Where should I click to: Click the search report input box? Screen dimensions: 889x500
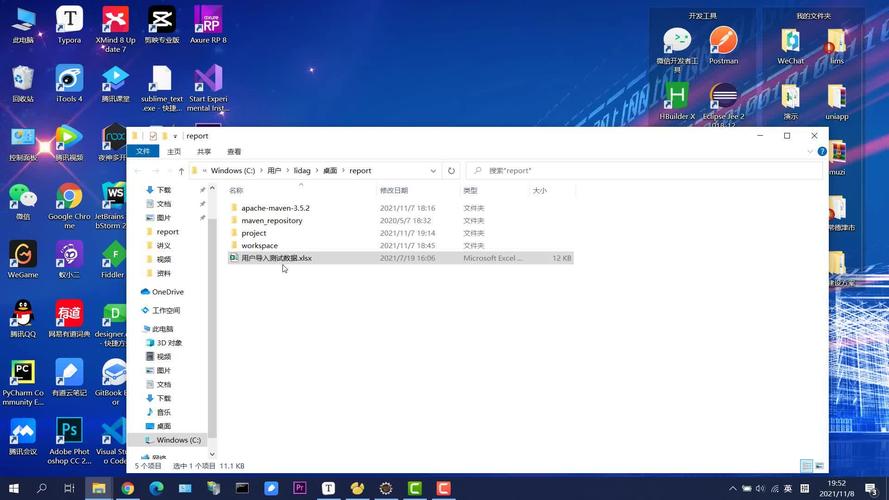point(645,171)
